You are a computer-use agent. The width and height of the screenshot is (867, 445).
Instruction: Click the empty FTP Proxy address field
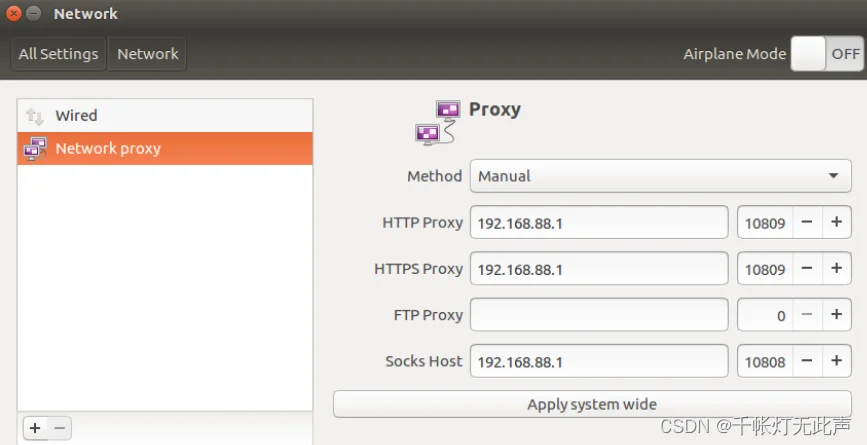pyautogui.click(x=598, y=315)
